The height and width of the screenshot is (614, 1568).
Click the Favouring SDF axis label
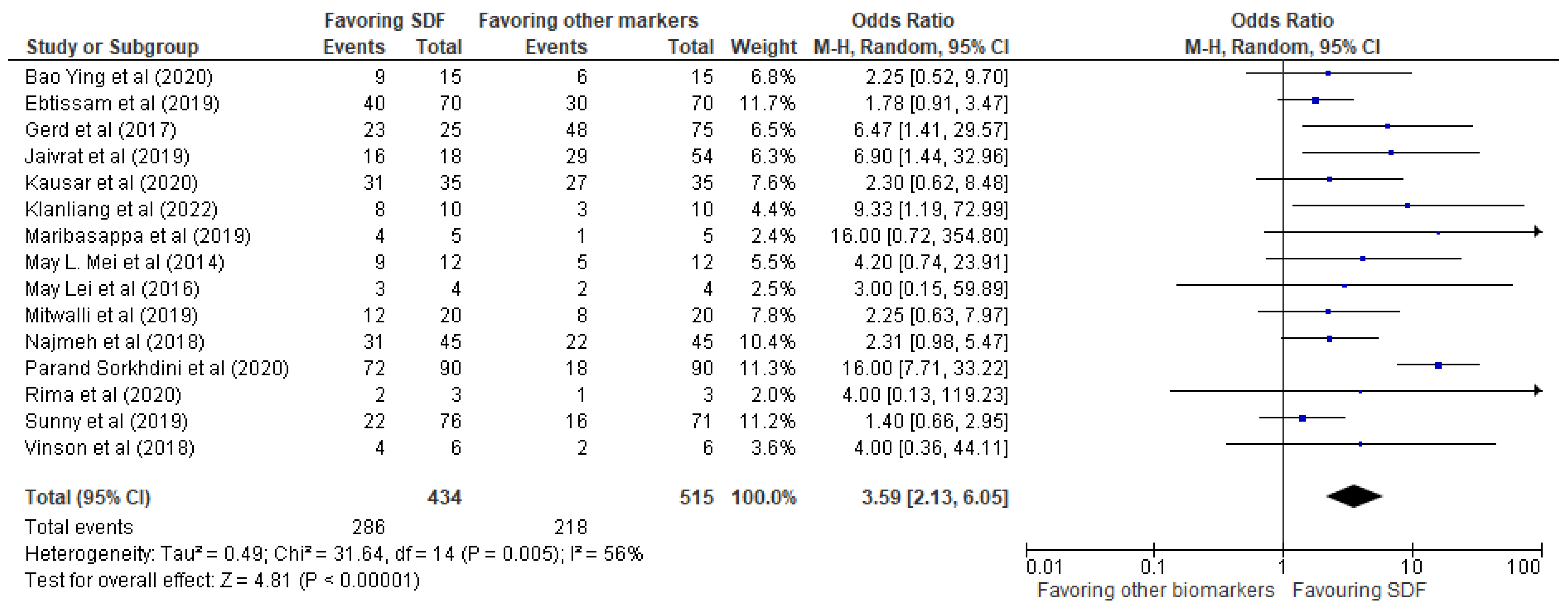[1359, 590]
